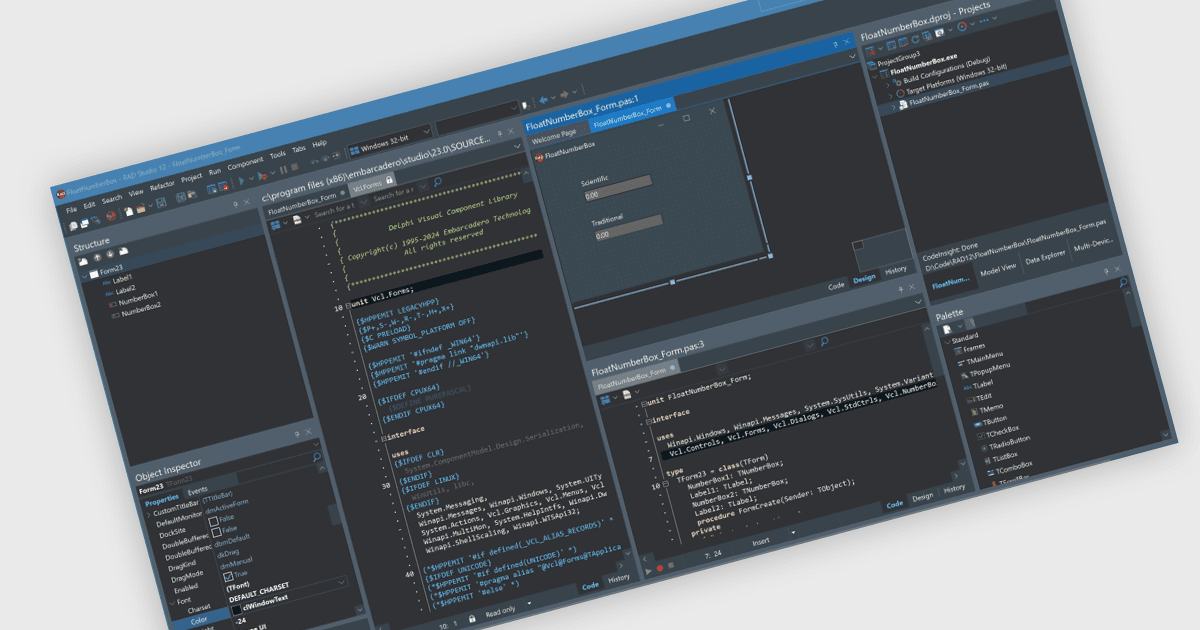Open the Help menu
Image resolution: width=1200 pixels, height=630 pixels.
[319, 143]
